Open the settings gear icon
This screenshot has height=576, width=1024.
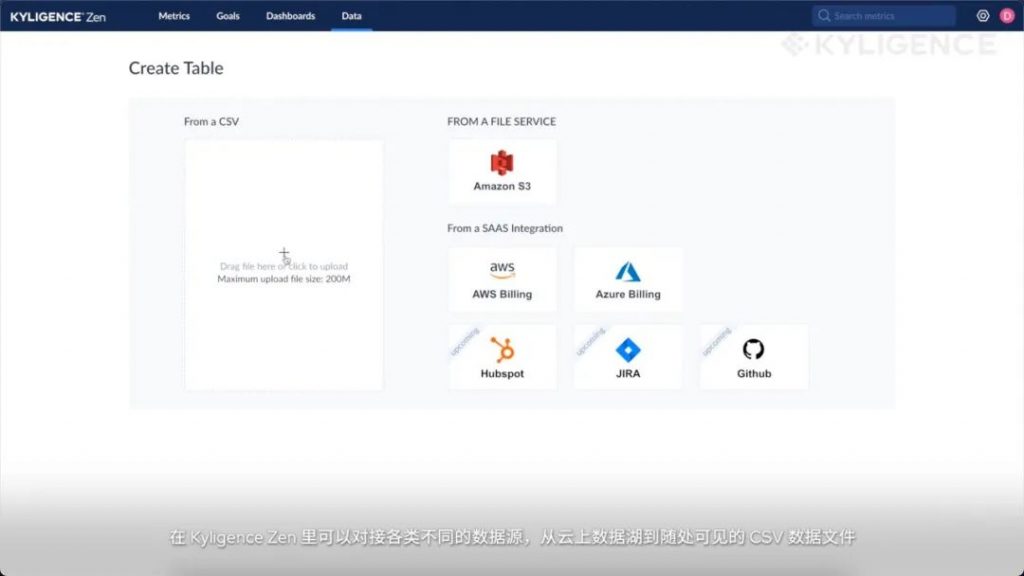983,16
